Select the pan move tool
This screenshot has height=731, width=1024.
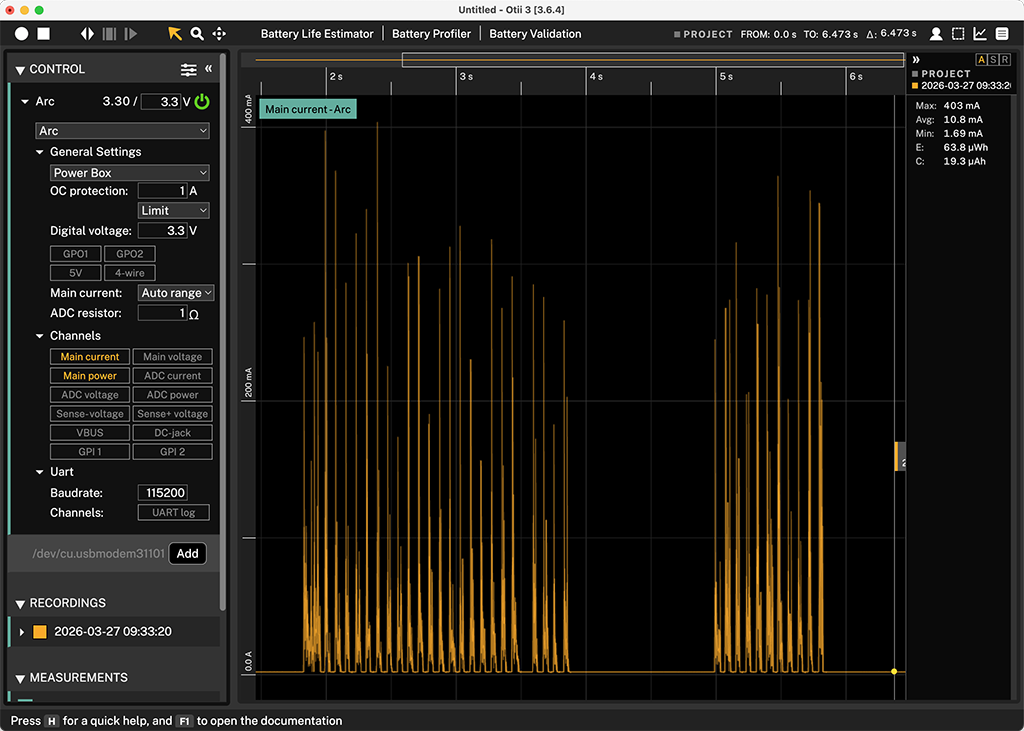tap(219, 33)
